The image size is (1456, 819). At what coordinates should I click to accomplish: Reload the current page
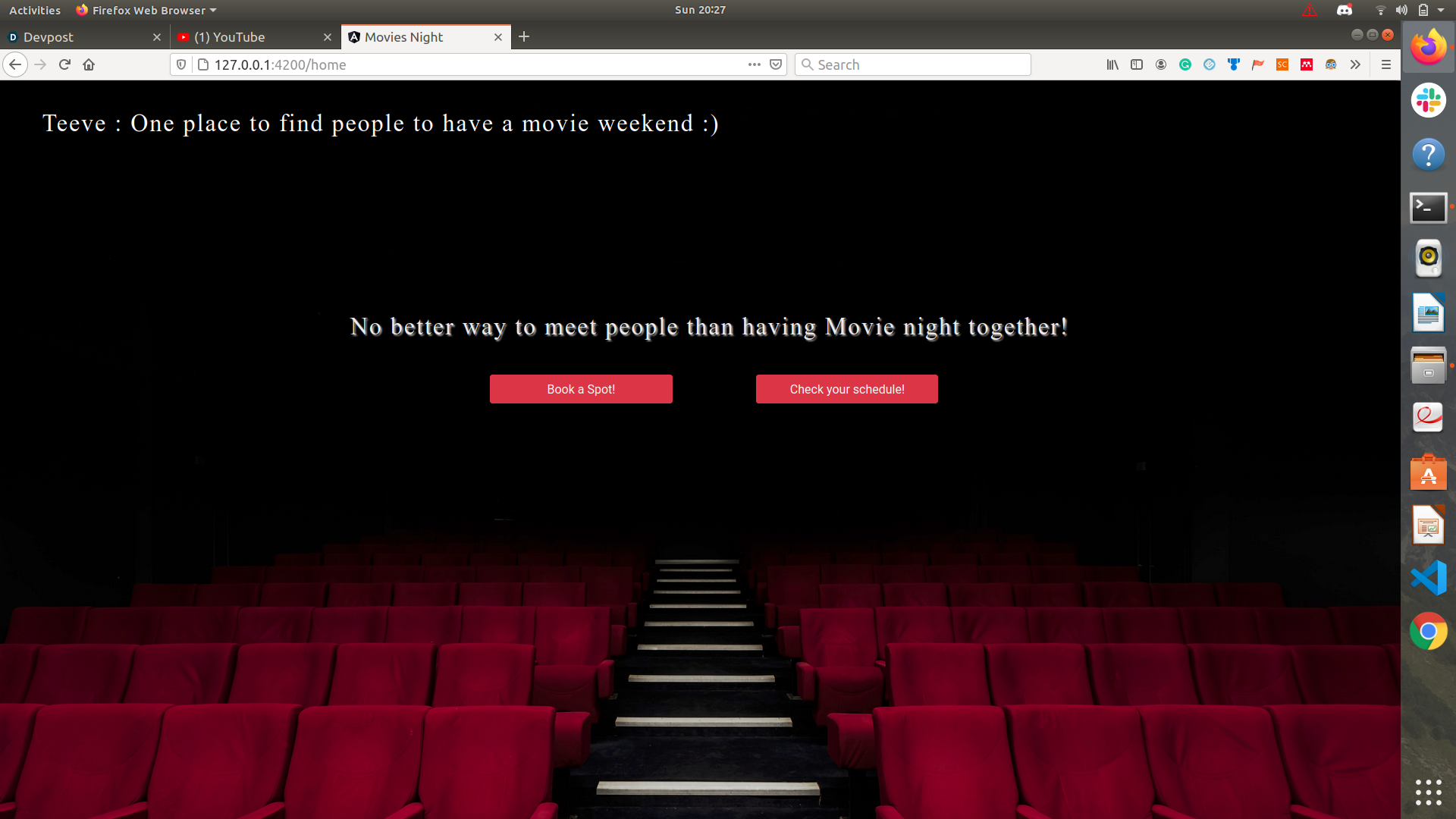tap(64, 64)
